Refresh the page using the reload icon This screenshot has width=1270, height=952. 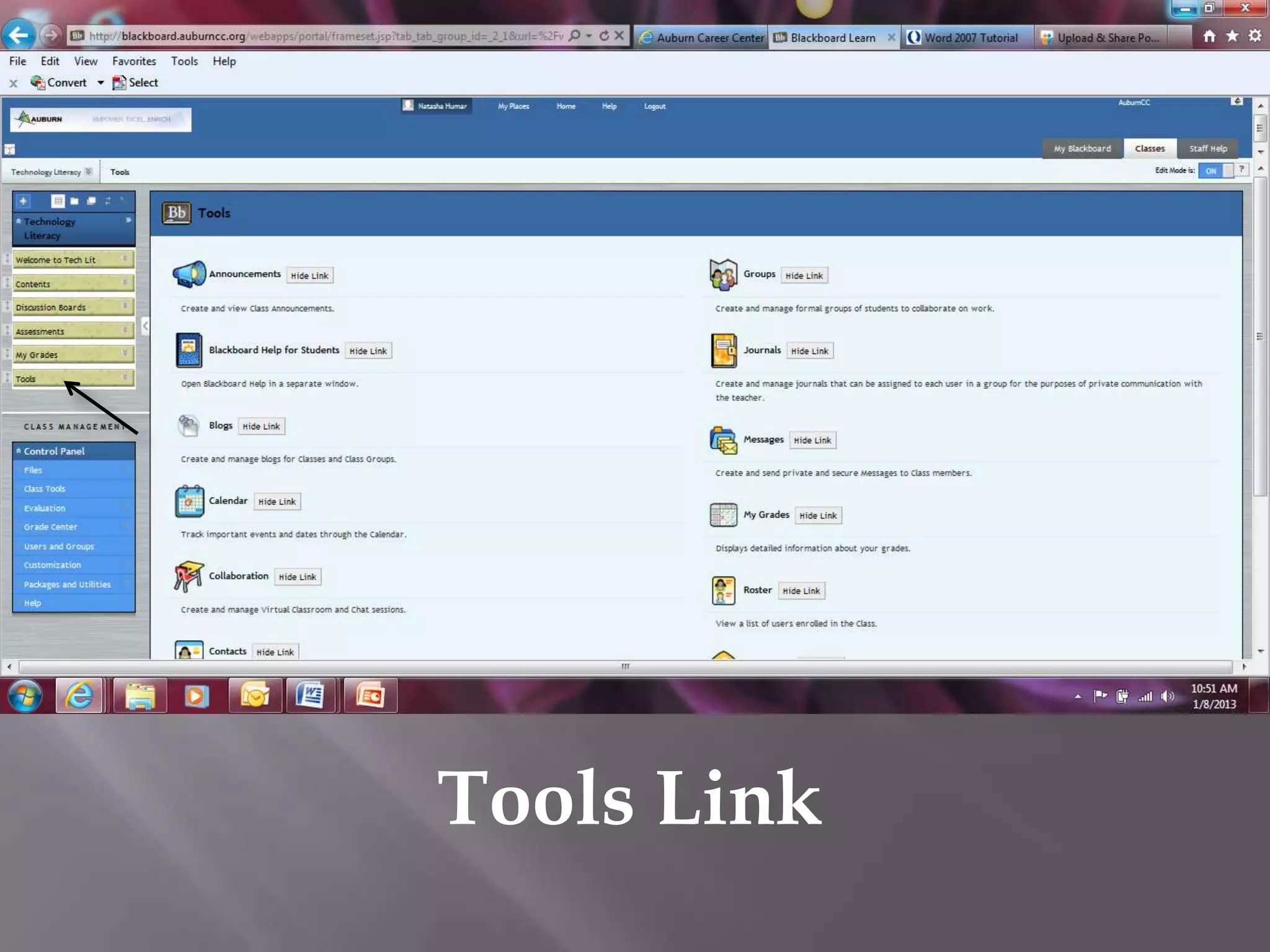click(x=604, y=36)
